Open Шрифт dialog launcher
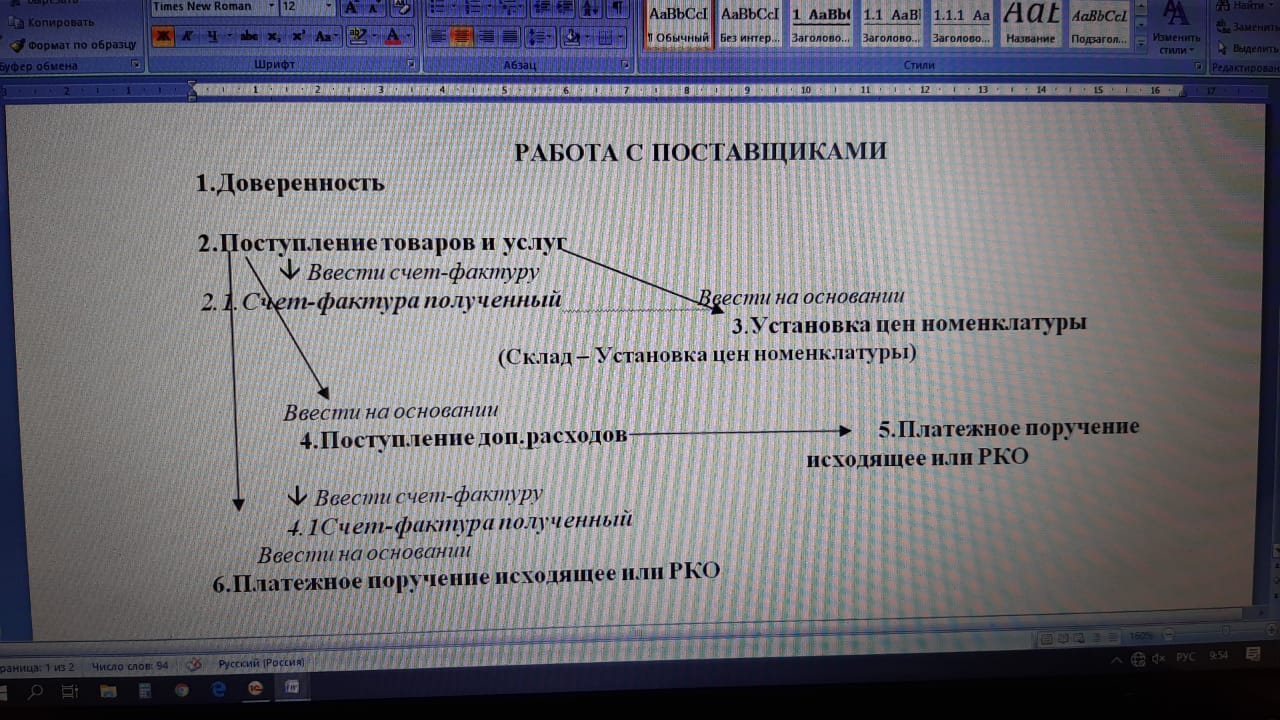The image size is (1280, 720). point(412,65)
